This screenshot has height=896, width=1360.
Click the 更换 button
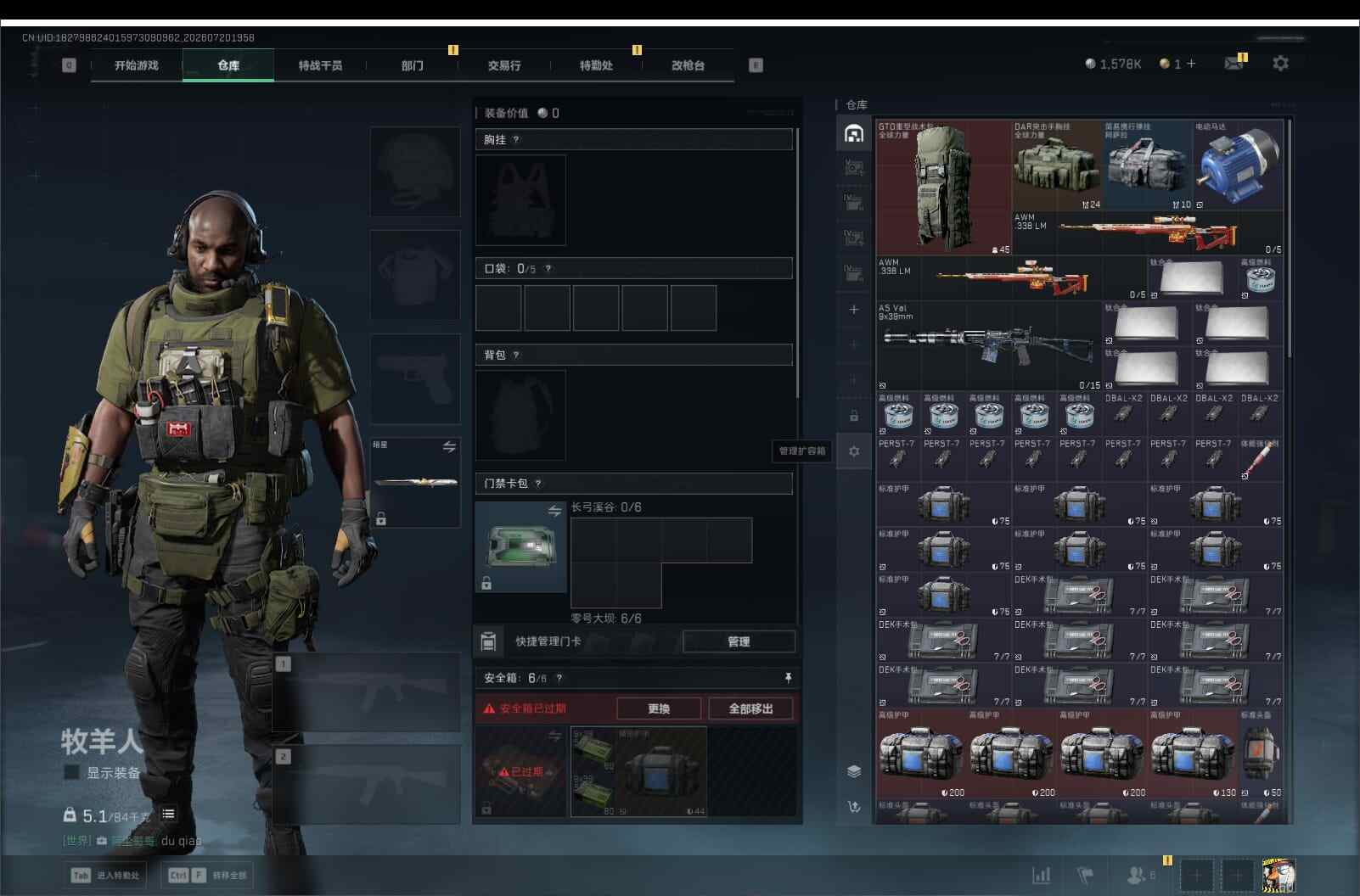tap(659, 708)
